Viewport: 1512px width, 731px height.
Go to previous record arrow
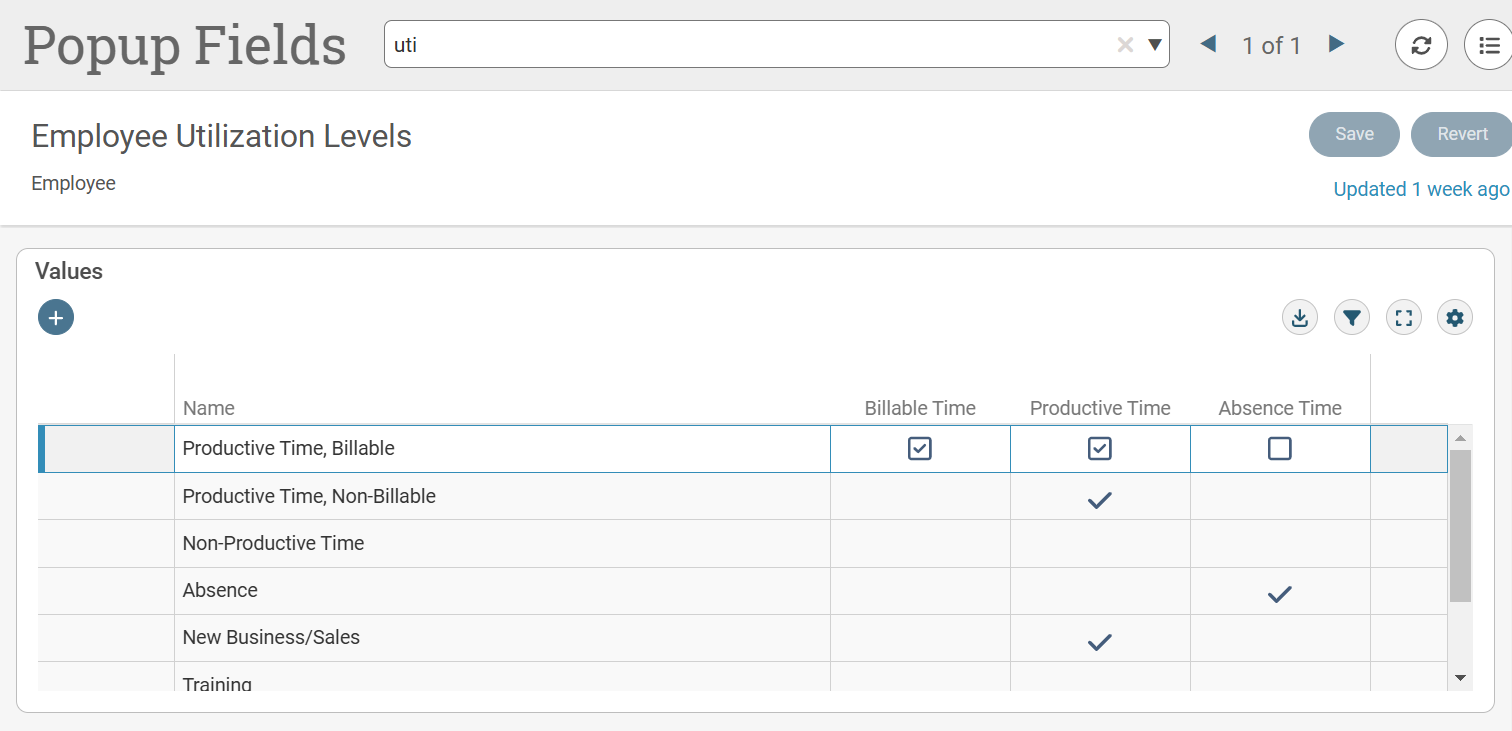pyautogui.click(x=1208, y=44)
